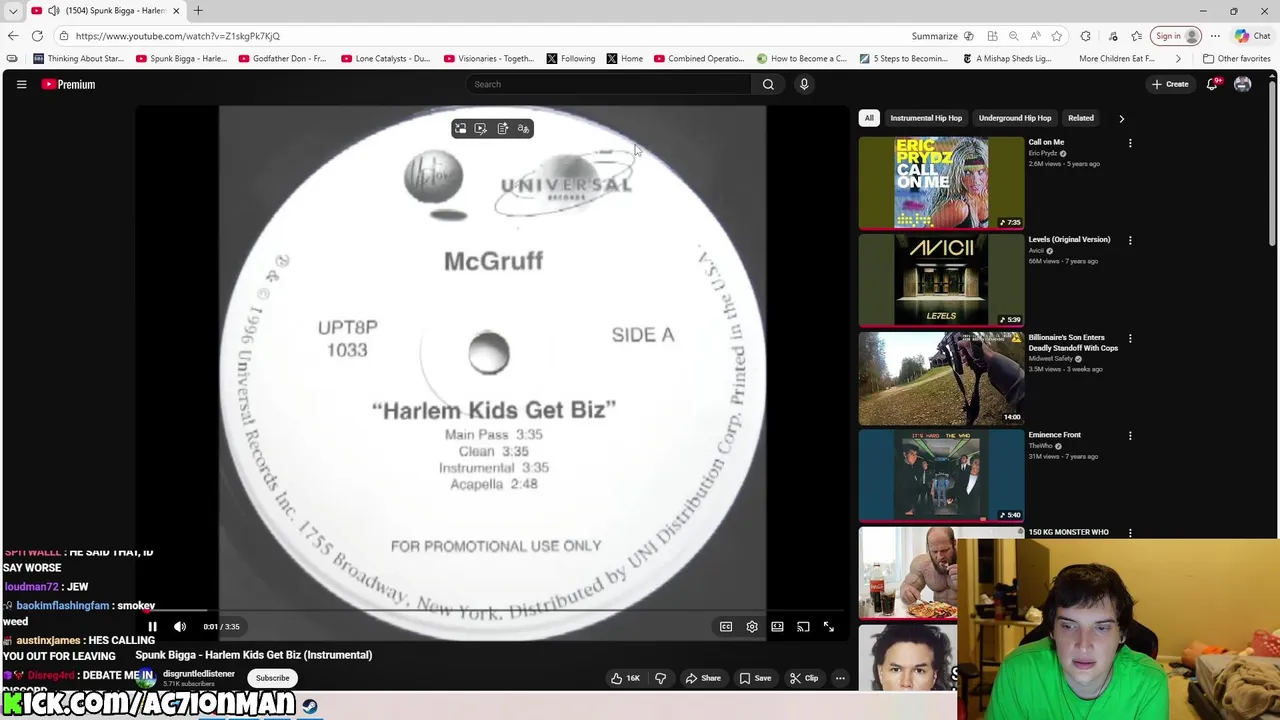The width and height of the screenshot is (1280, 720).
Task: Select the Instrumental Hip Hop chip
Action: [926, 118]
